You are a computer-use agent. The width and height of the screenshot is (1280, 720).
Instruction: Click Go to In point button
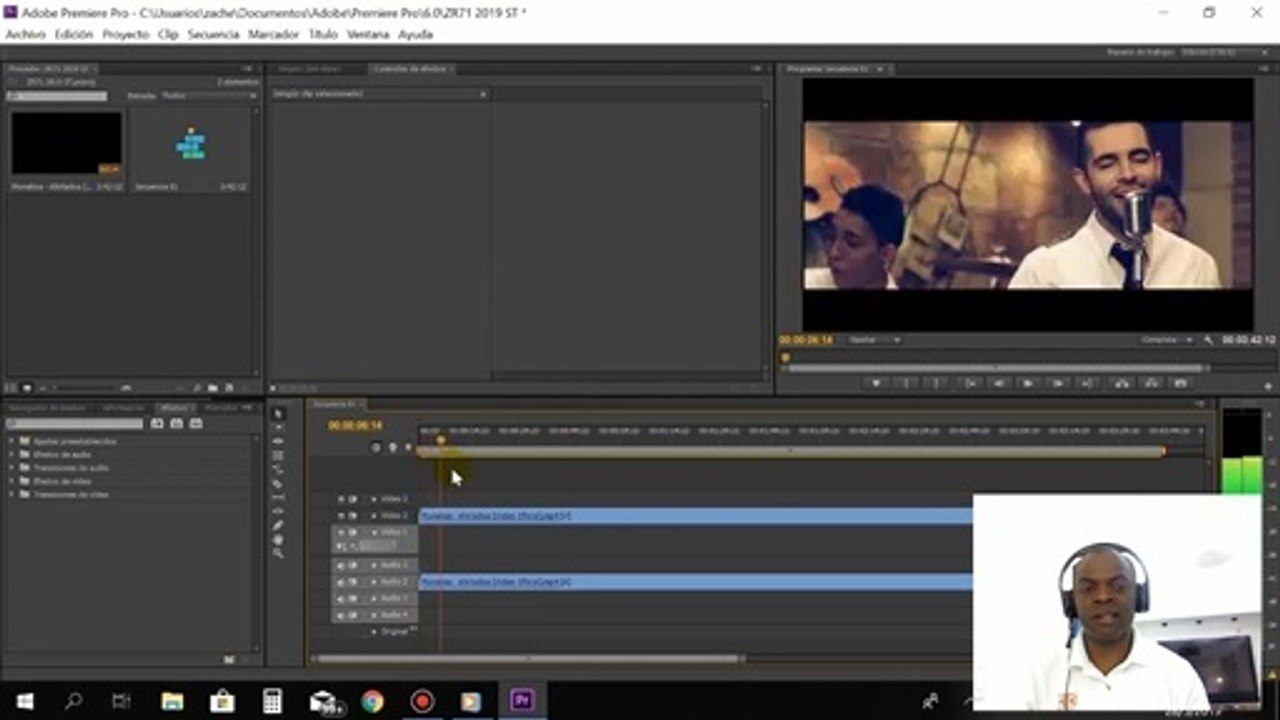click(968, 383)
